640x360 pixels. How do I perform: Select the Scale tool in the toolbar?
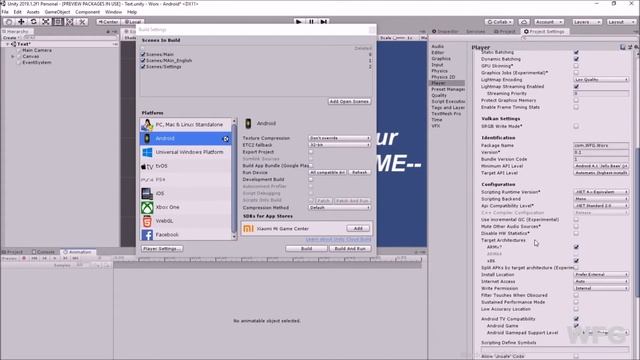tap(46, 22)
